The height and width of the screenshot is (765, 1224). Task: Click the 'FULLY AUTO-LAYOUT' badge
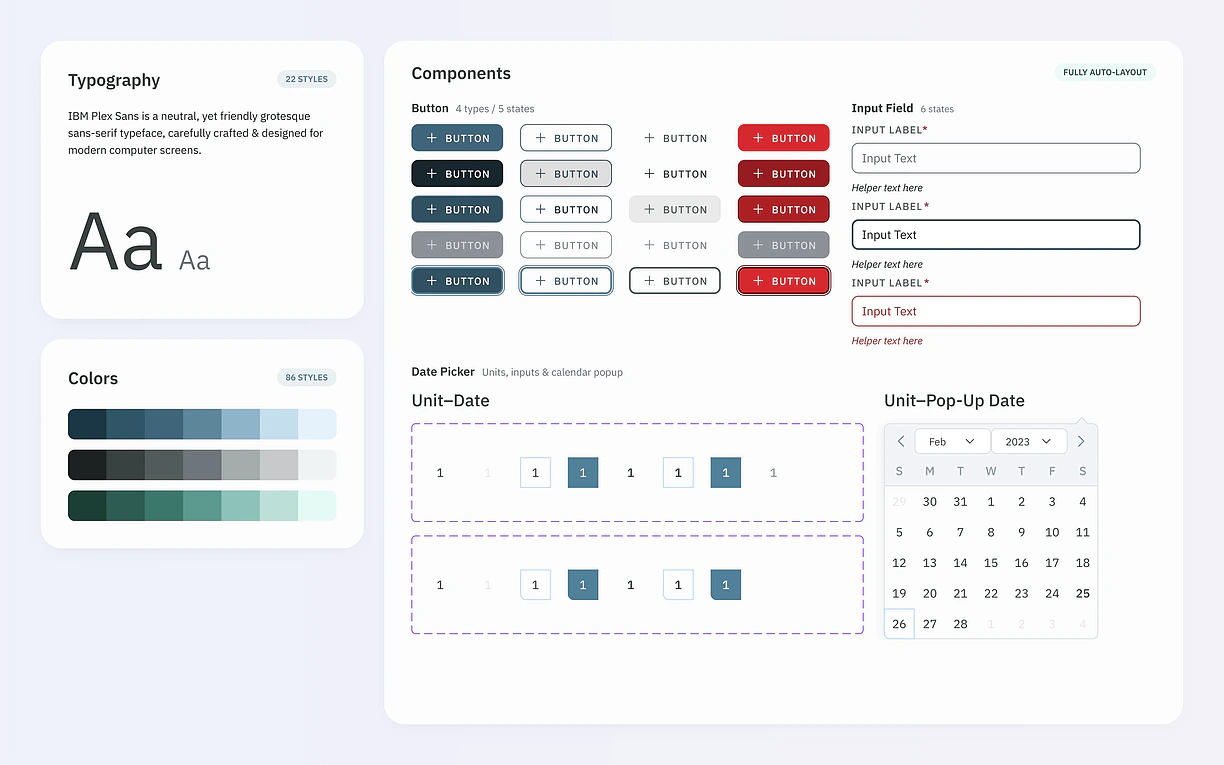1105,72
